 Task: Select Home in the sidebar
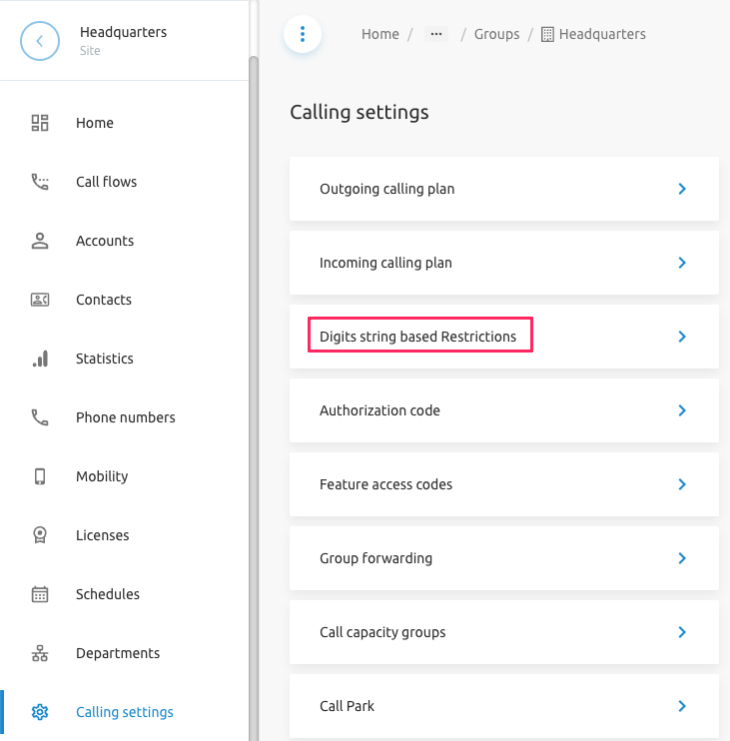95,123
